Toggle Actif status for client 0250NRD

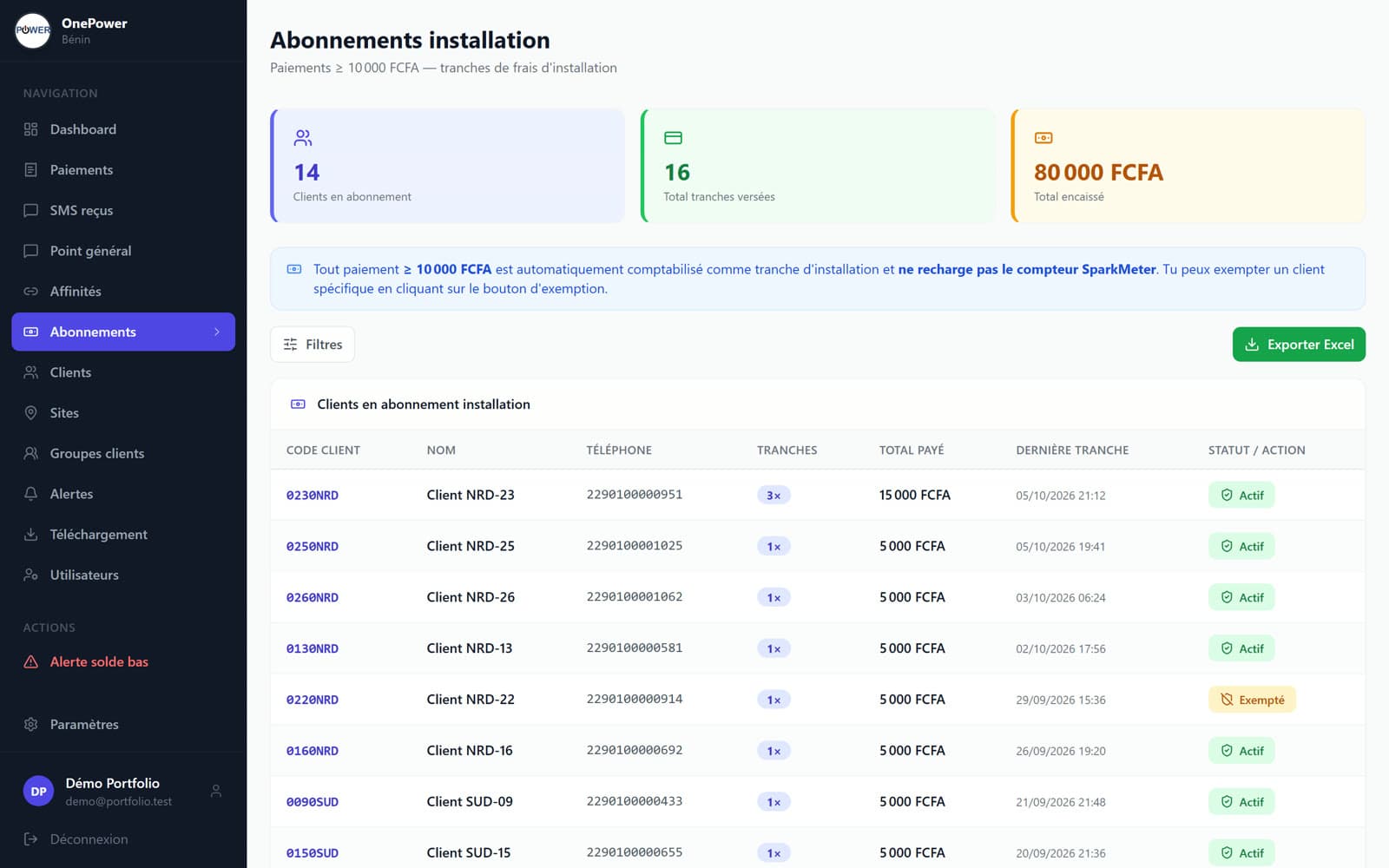pos(1241,546)
